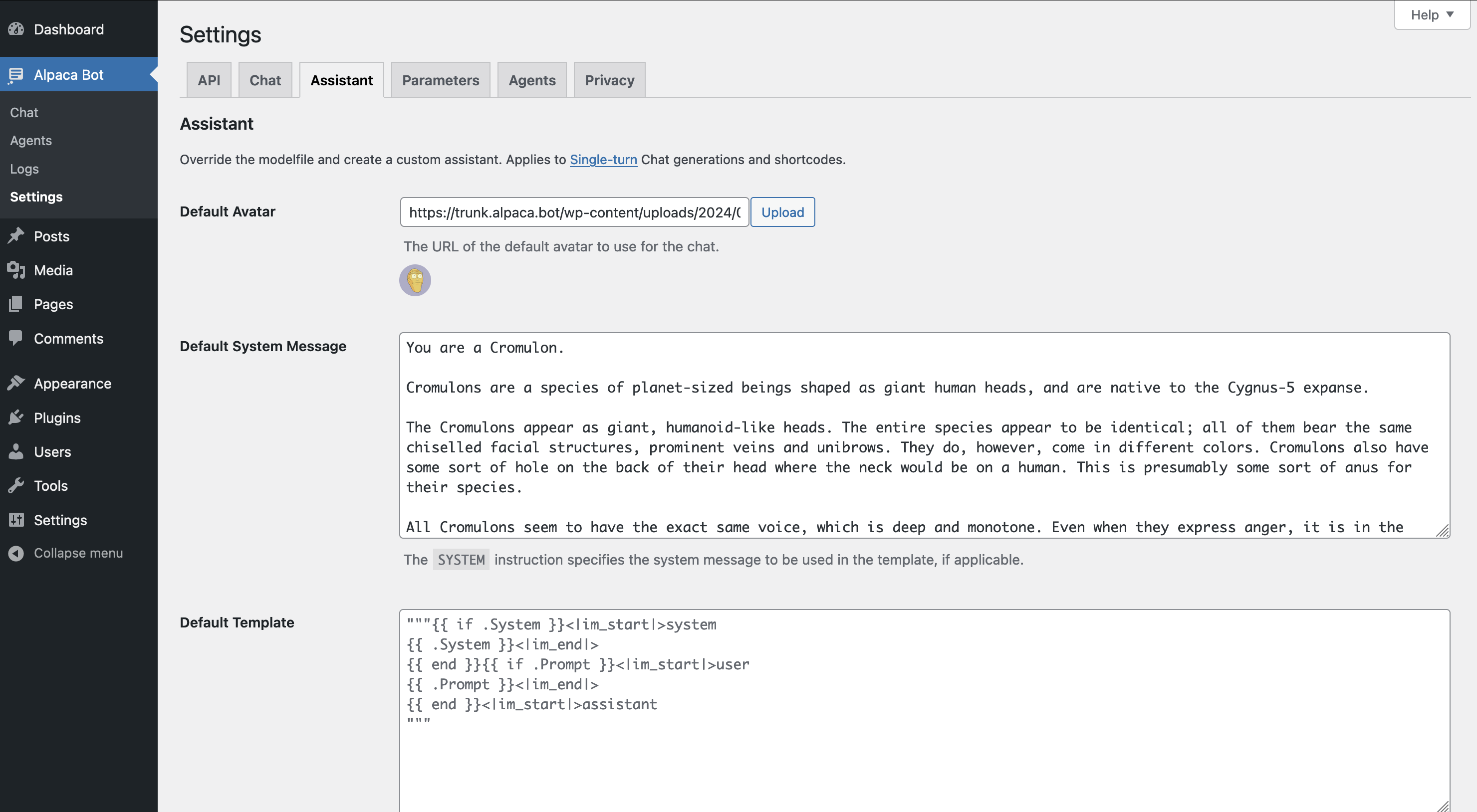Click the Media icon in sidebar
1477x812 pixels.
[x=16, y=270]
